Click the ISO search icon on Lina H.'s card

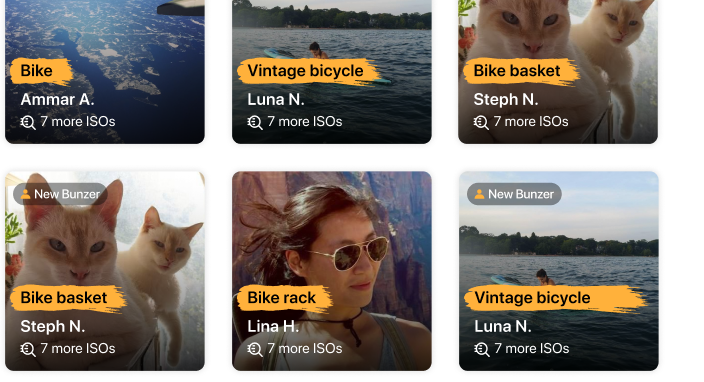(x=255, y=349)
